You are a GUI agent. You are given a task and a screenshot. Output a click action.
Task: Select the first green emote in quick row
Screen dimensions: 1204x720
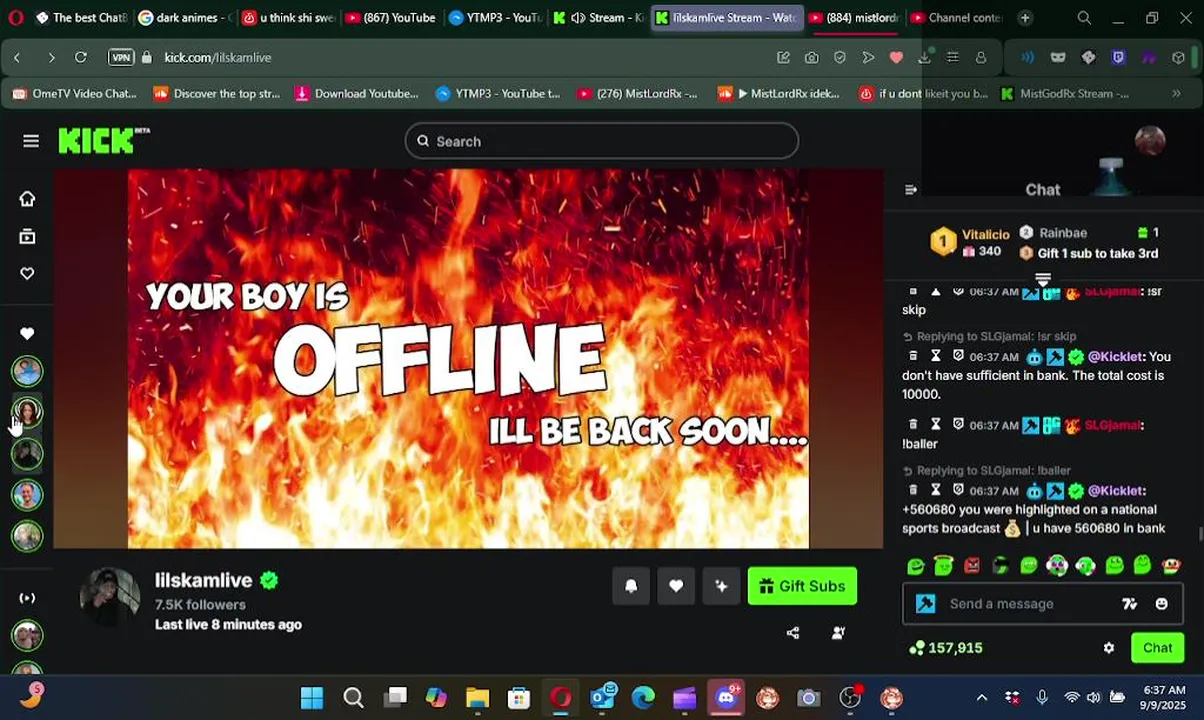coord(915,566)
